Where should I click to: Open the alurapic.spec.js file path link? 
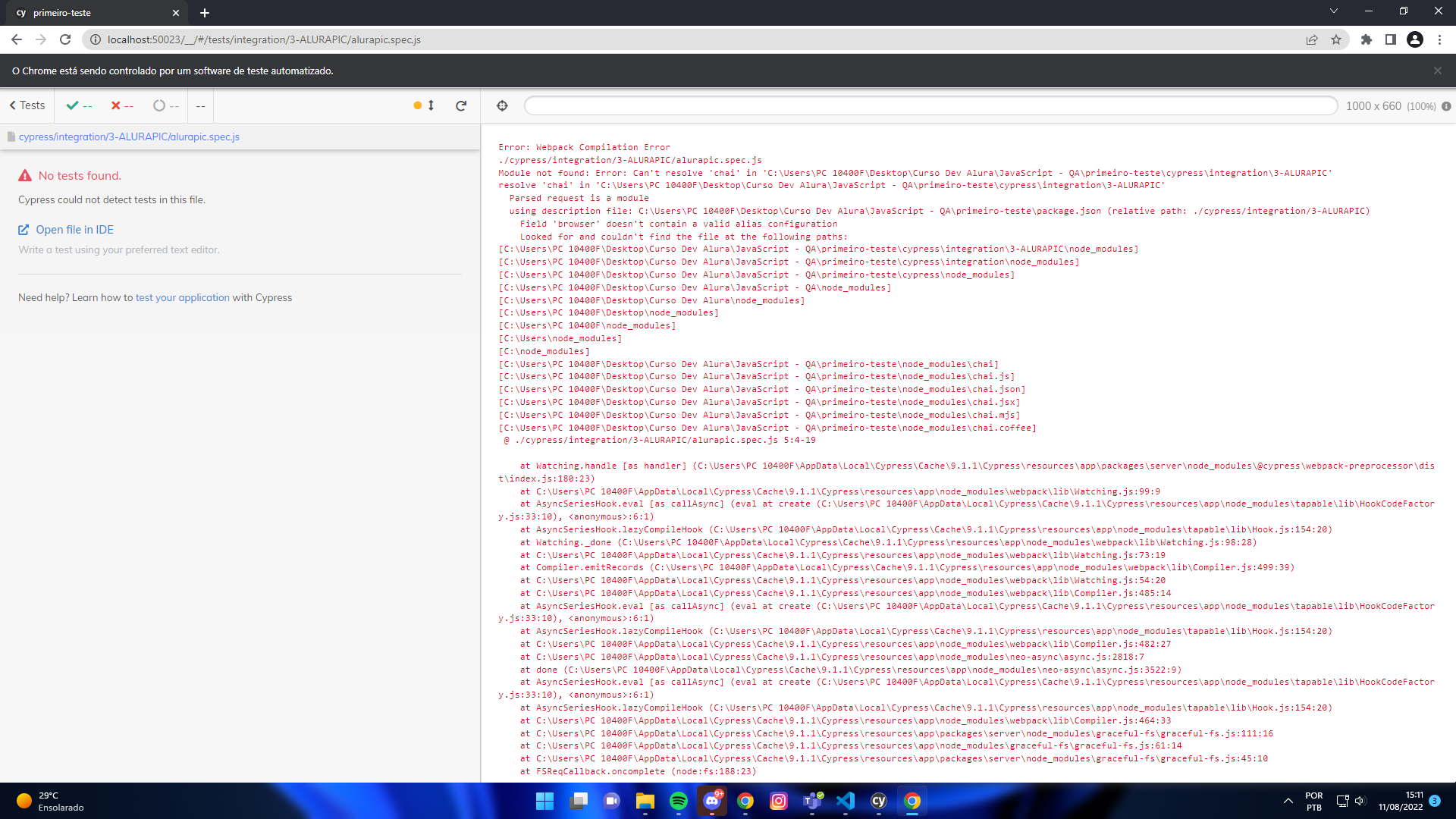[x=129, y=137]
